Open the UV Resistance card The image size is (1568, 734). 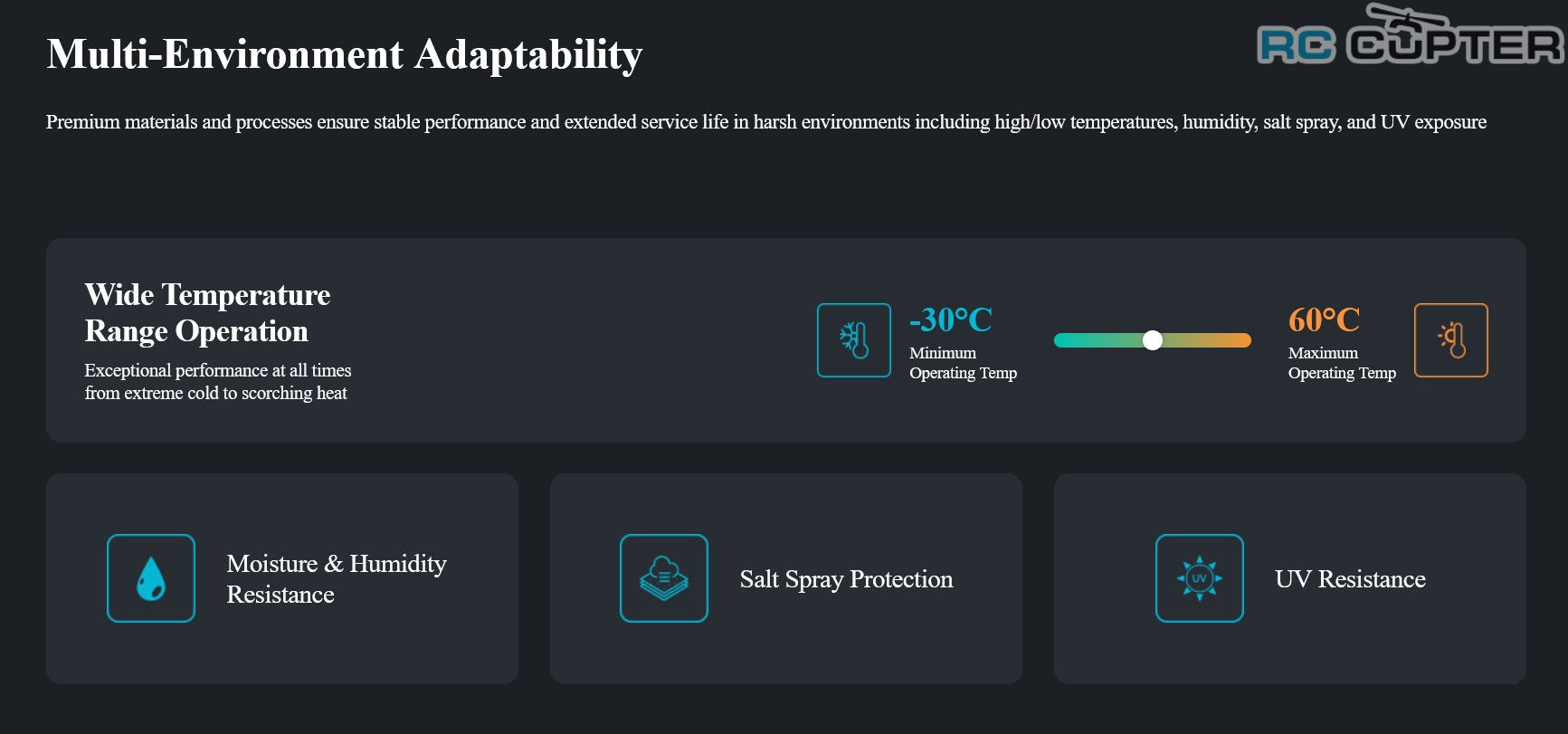click(x=1290, y=578)
